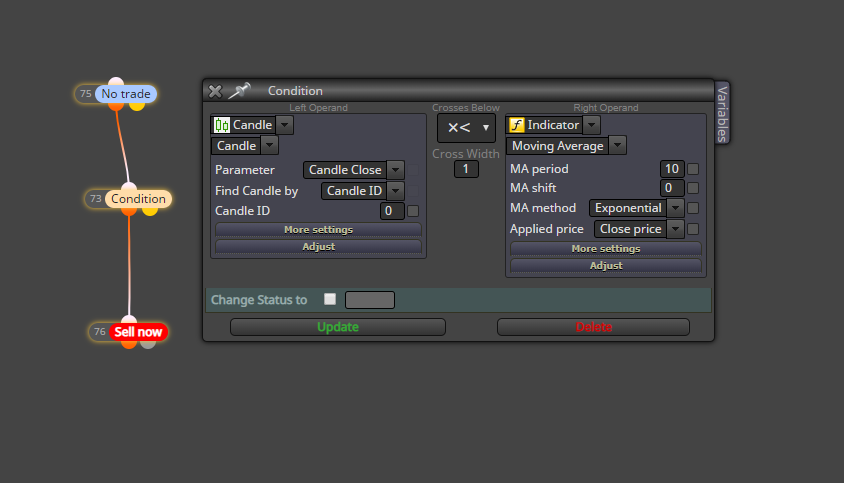Click the Left Operand header label
844x483 pixels.
point(318,108)
